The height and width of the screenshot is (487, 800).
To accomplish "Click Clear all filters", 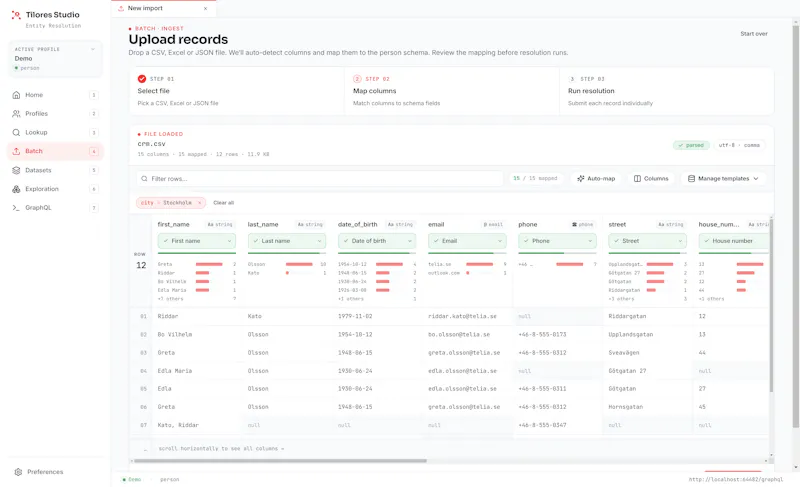I will coord(223,203).
